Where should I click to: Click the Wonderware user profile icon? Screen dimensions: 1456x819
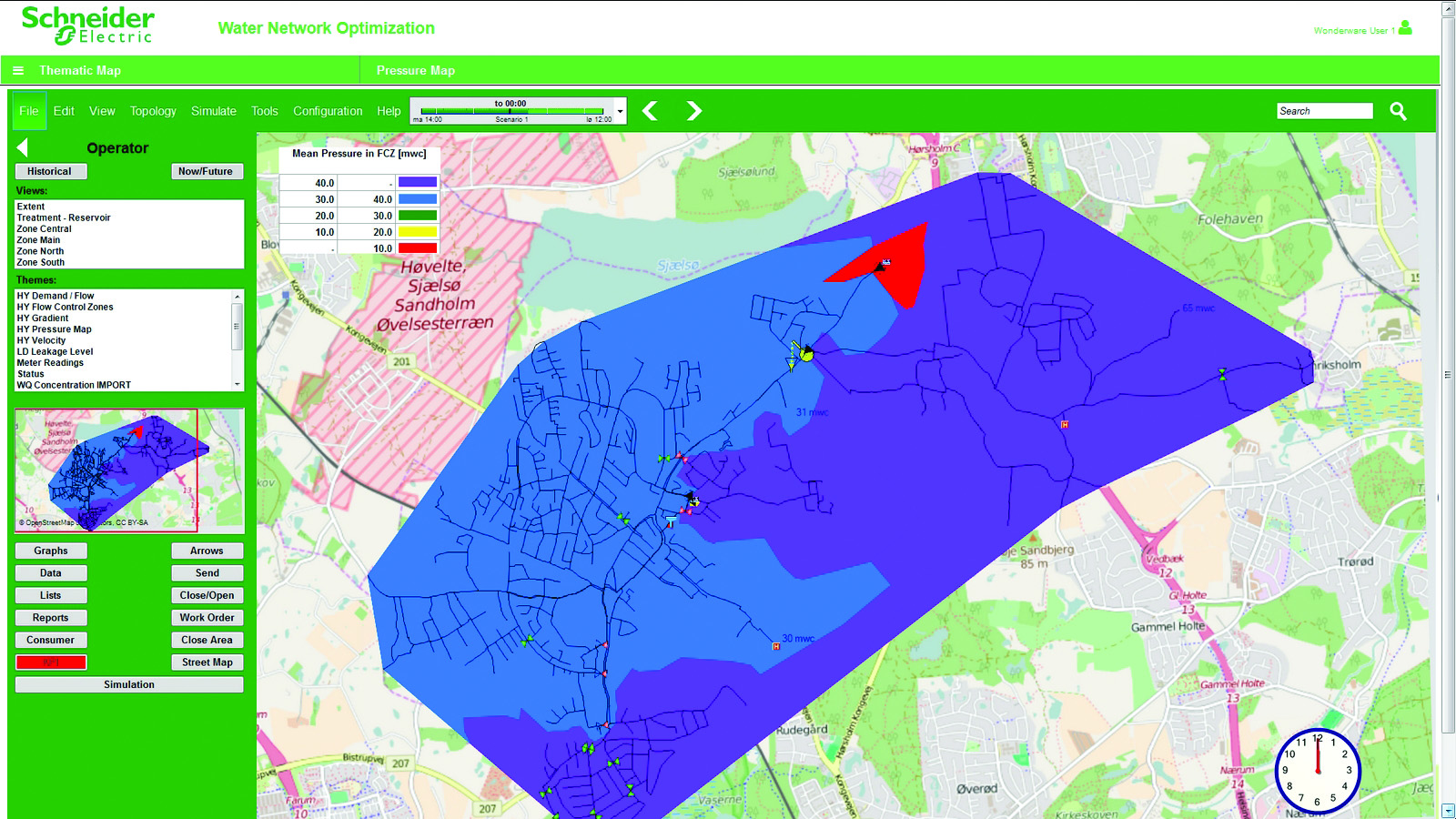[x=1405, y=28]
